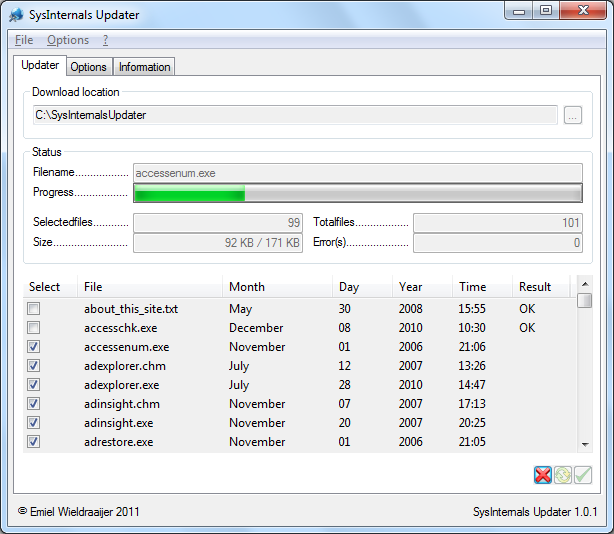
Task: Click the file list scrollbar up arrow
Action: 585,284
